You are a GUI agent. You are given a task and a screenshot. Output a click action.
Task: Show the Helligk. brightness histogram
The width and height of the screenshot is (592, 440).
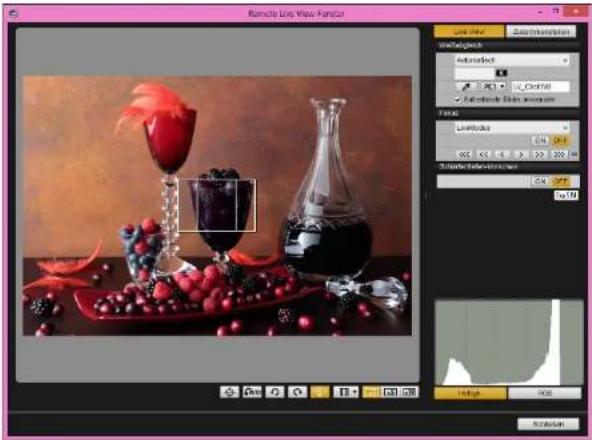pyautogui.click(x=470, y=393)
